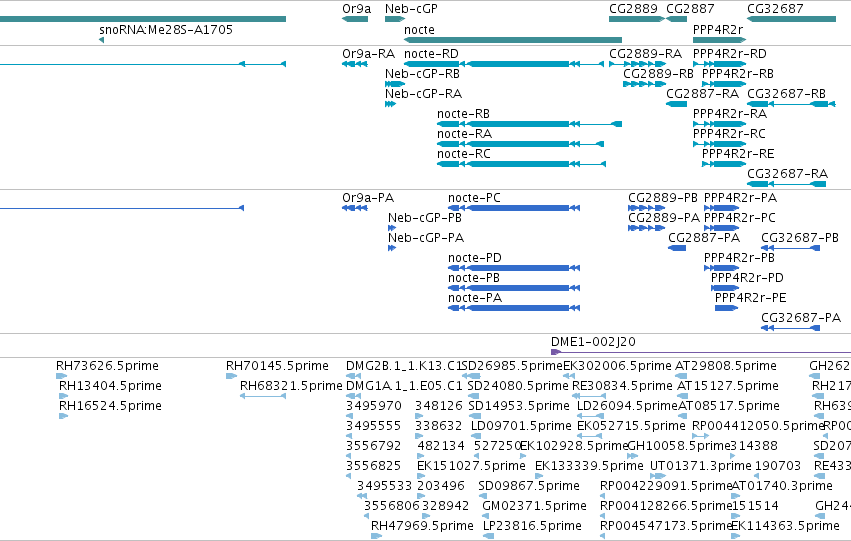This screenshot has width=851, height=541.
Task: Click the LP23816.5prime EST marker
Action: [488, 536]
